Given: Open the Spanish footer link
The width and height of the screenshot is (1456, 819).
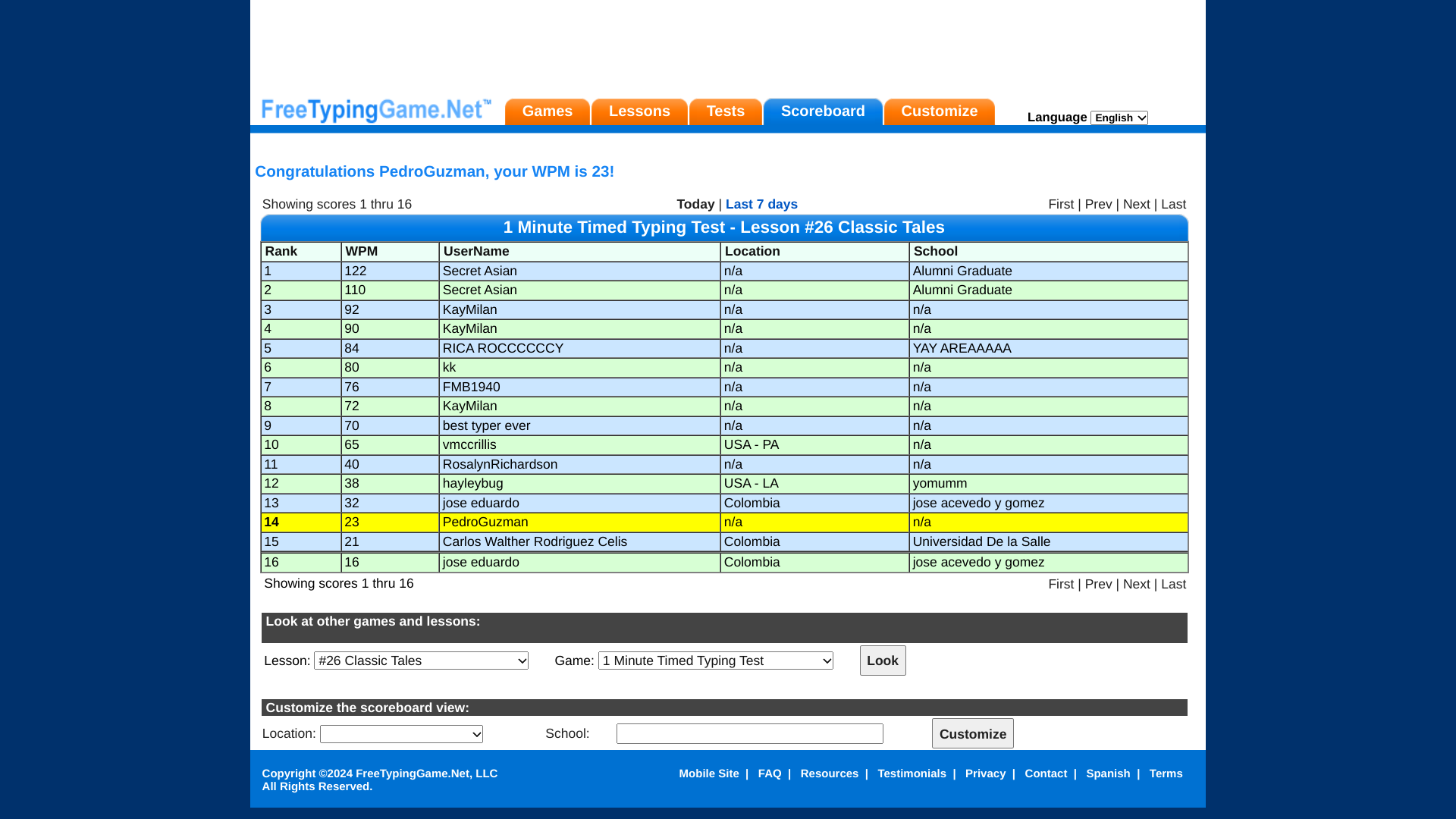Looking at the screenshot, I should (x=1107, y=774).
